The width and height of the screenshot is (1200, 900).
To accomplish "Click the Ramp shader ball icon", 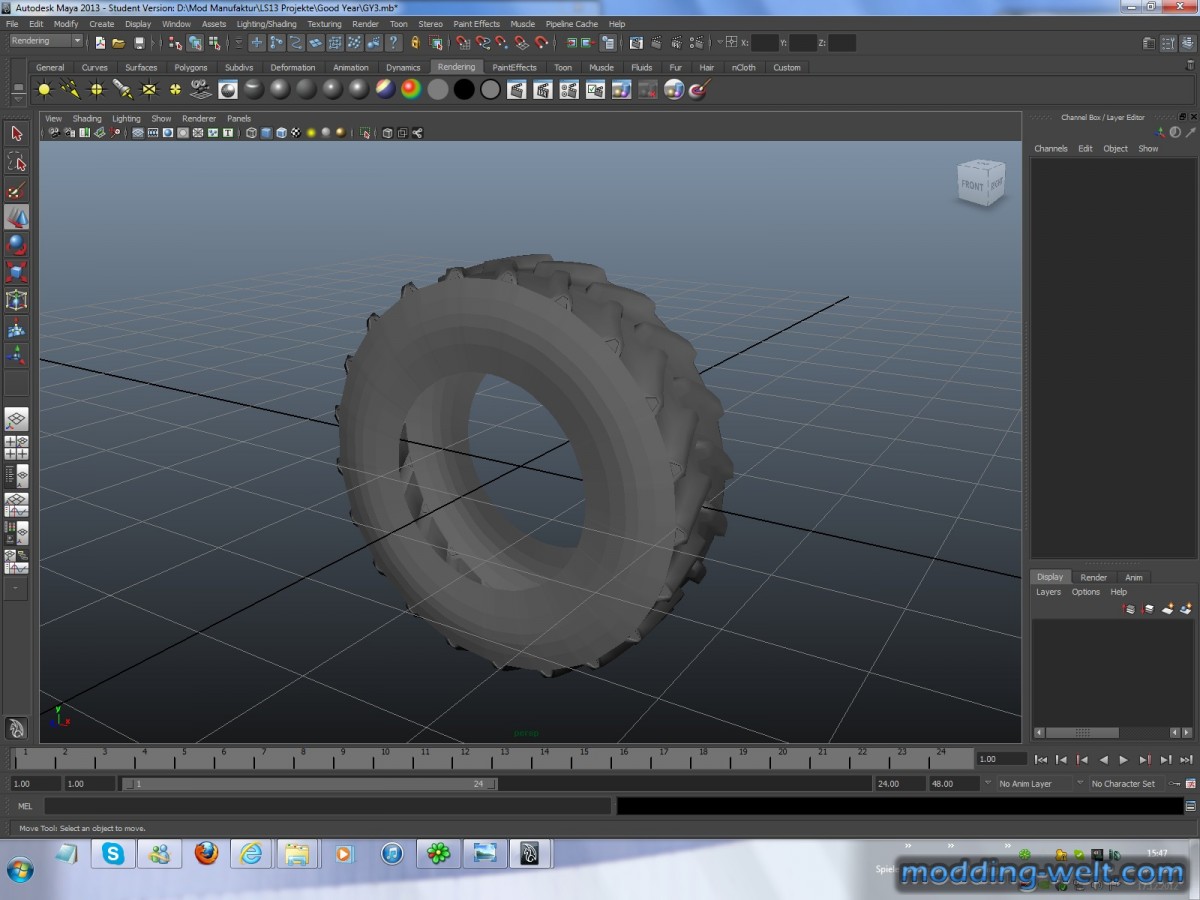I will tap(411, 90).
